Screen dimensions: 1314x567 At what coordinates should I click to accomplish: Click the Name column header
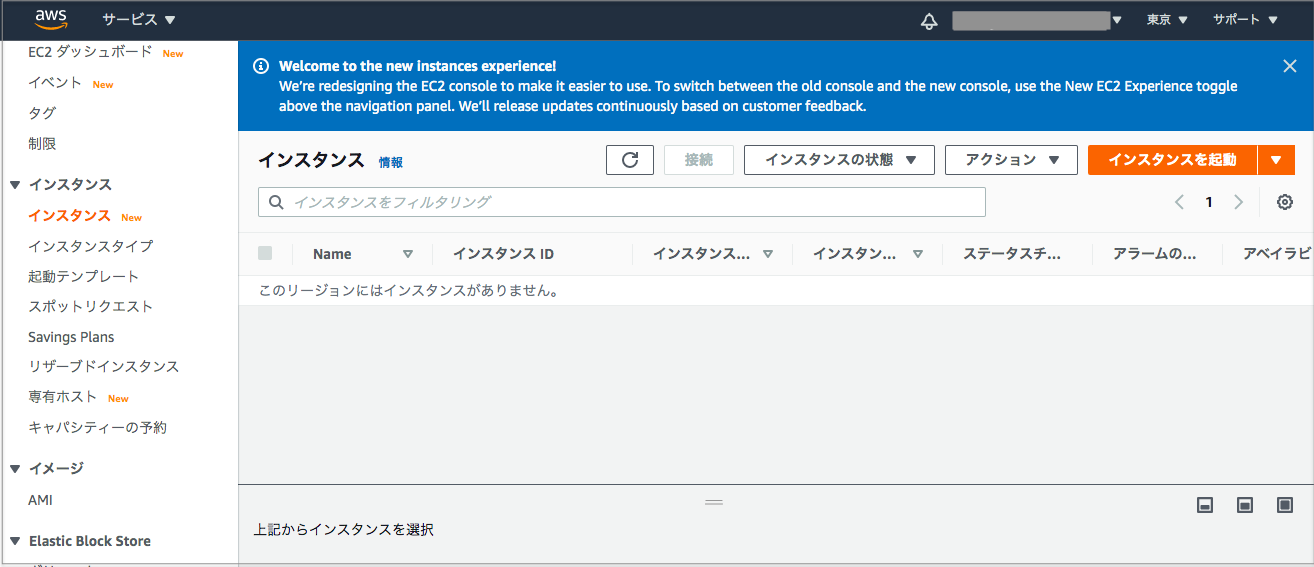pos(332,254)
